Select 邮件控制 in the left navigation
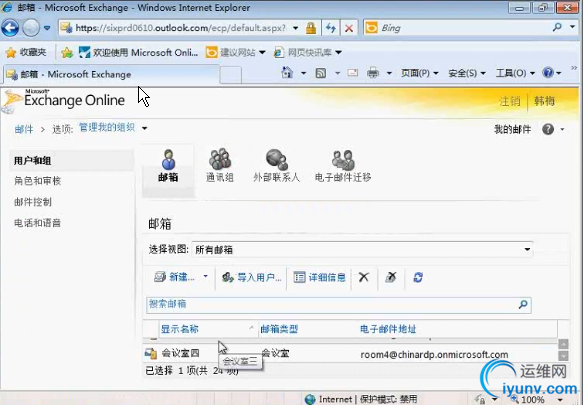 click(x=33, y=202)
